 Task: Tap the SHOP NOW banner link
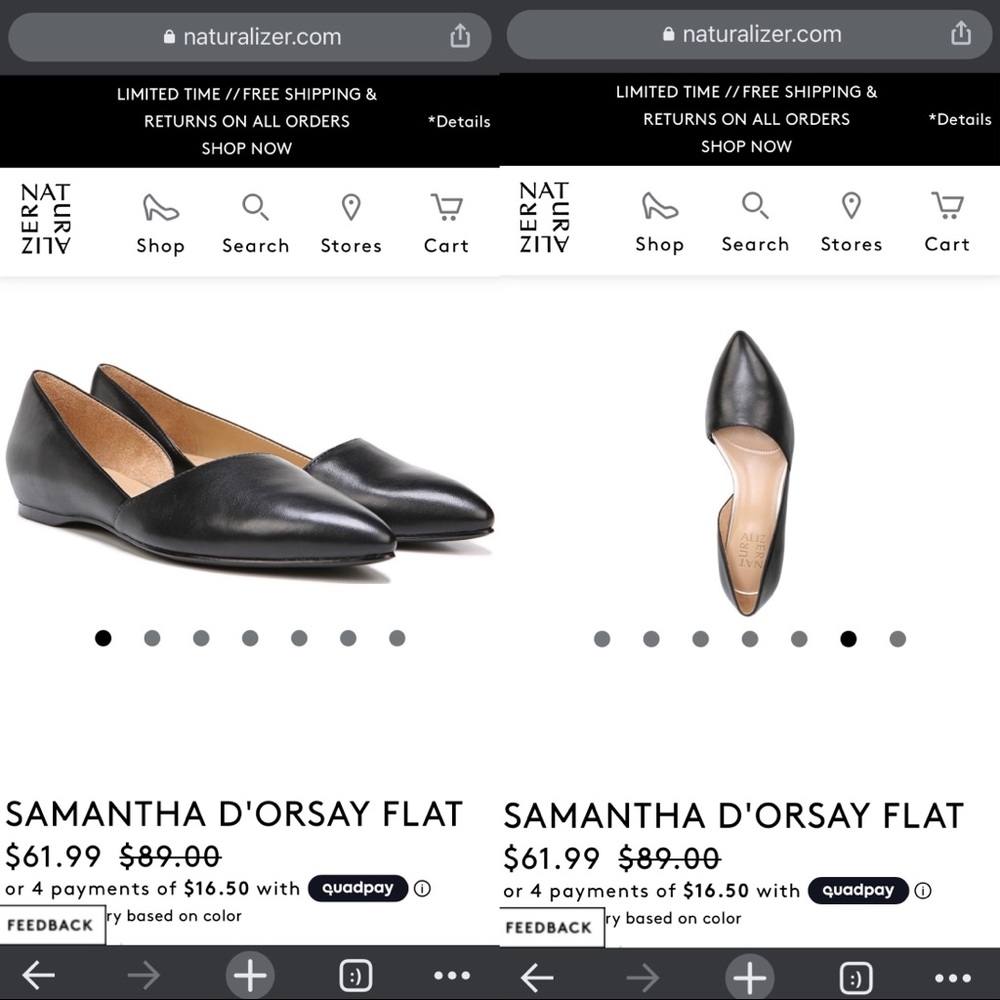point(247,147)
